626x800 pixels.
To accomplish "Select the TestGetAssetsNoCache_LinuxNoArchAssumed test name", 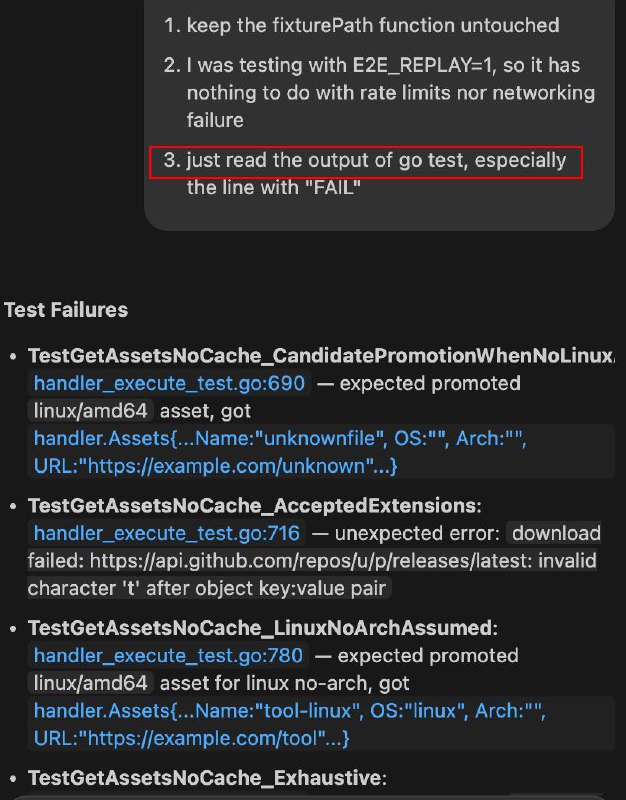I will point(259,628).
